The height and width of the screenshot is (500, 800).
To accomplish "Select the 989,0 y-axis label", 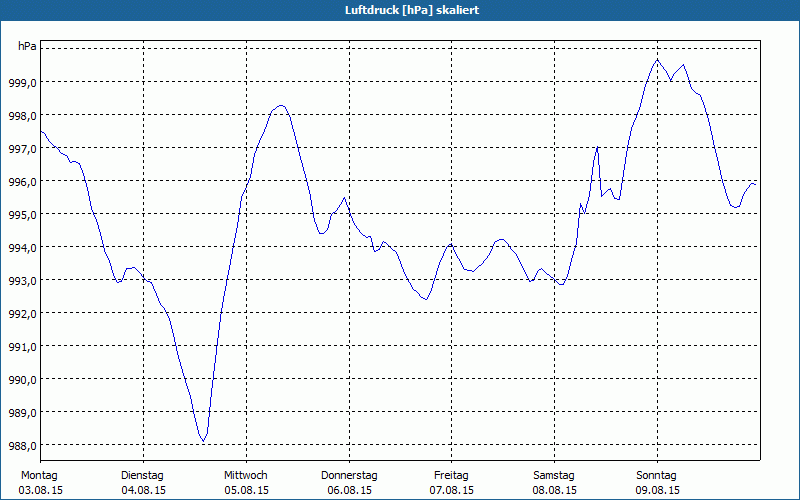I will click(x=22, y=412).
